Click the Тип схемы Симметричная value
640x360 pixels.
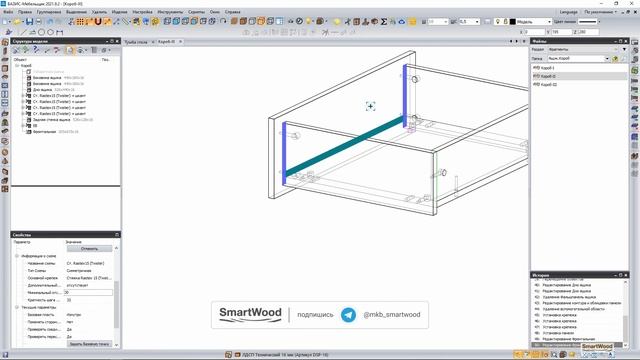[x=79, y=271]
